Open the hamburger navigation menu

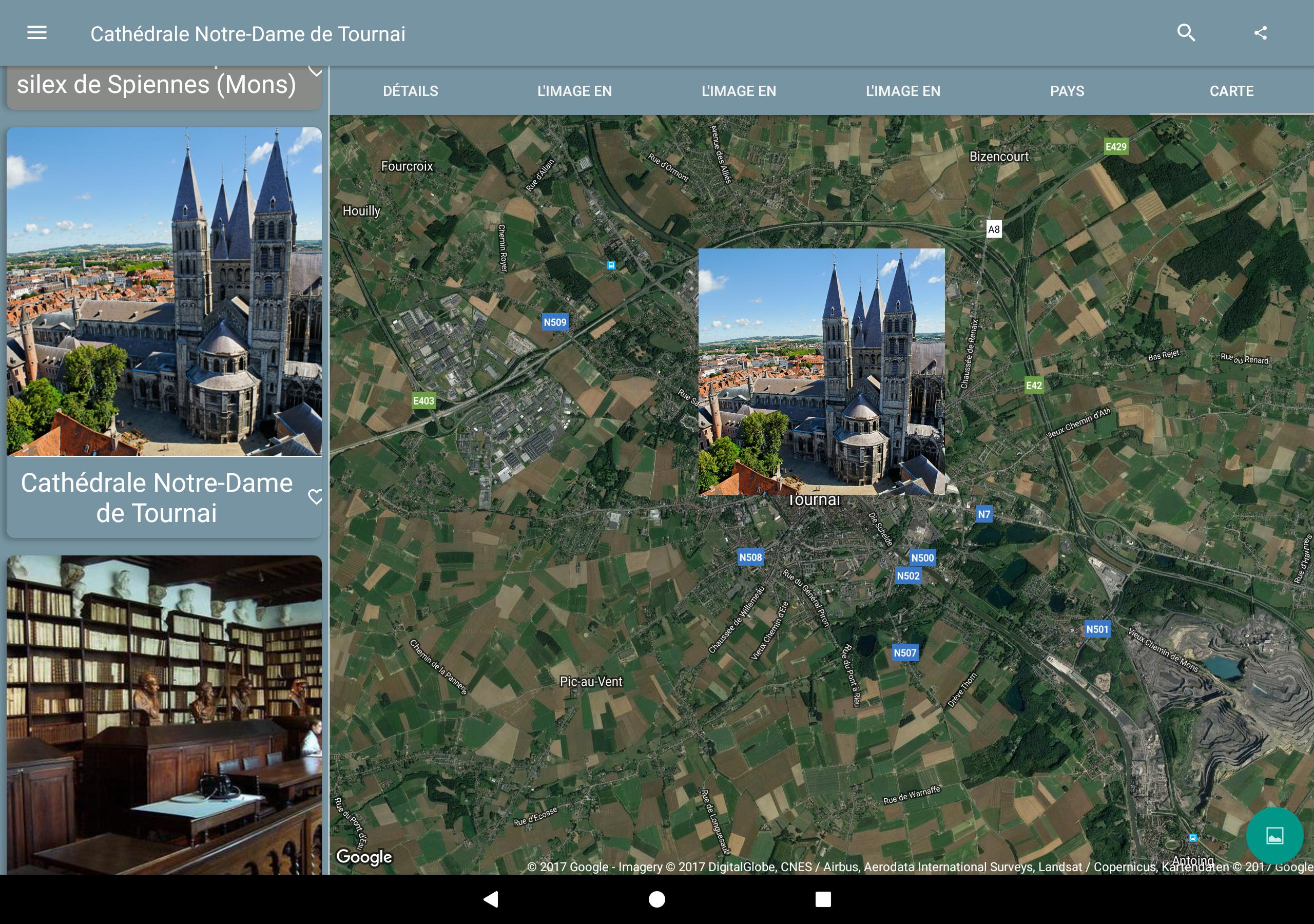click(x=36, y=33)
